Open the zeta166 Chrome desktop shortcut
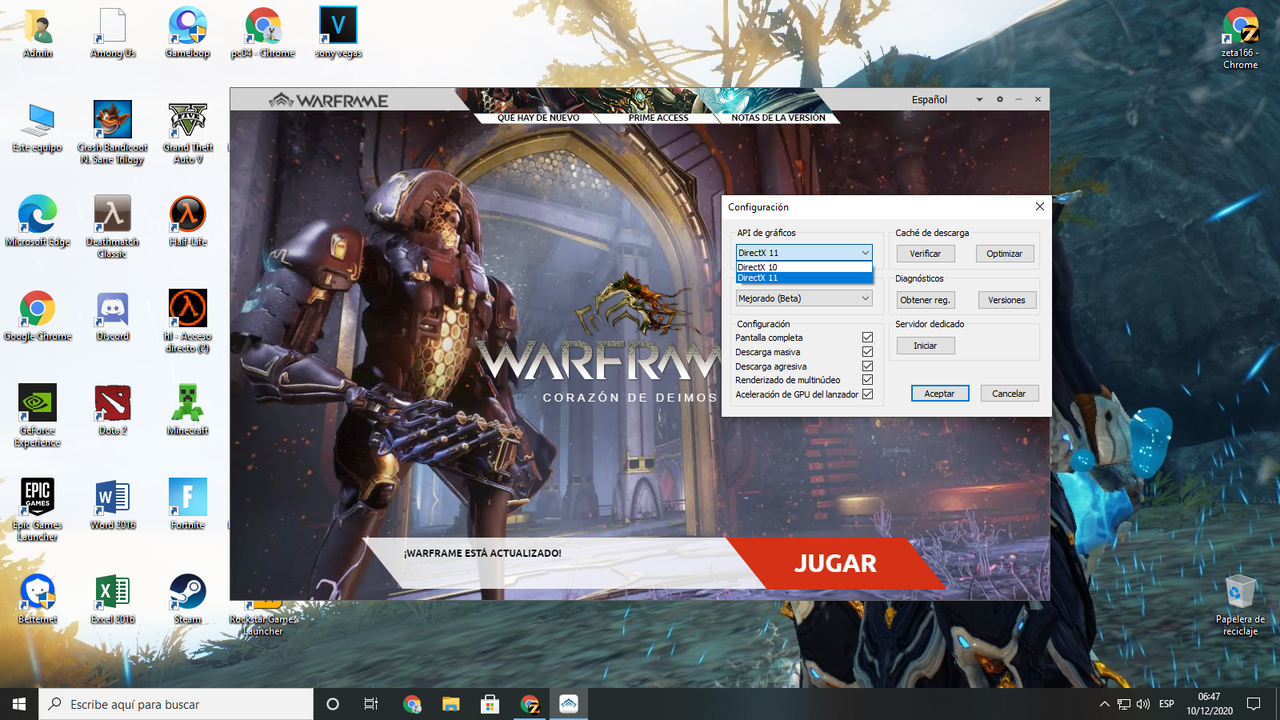This screenshot has width=1280, height=720. tap(1240, 39)
